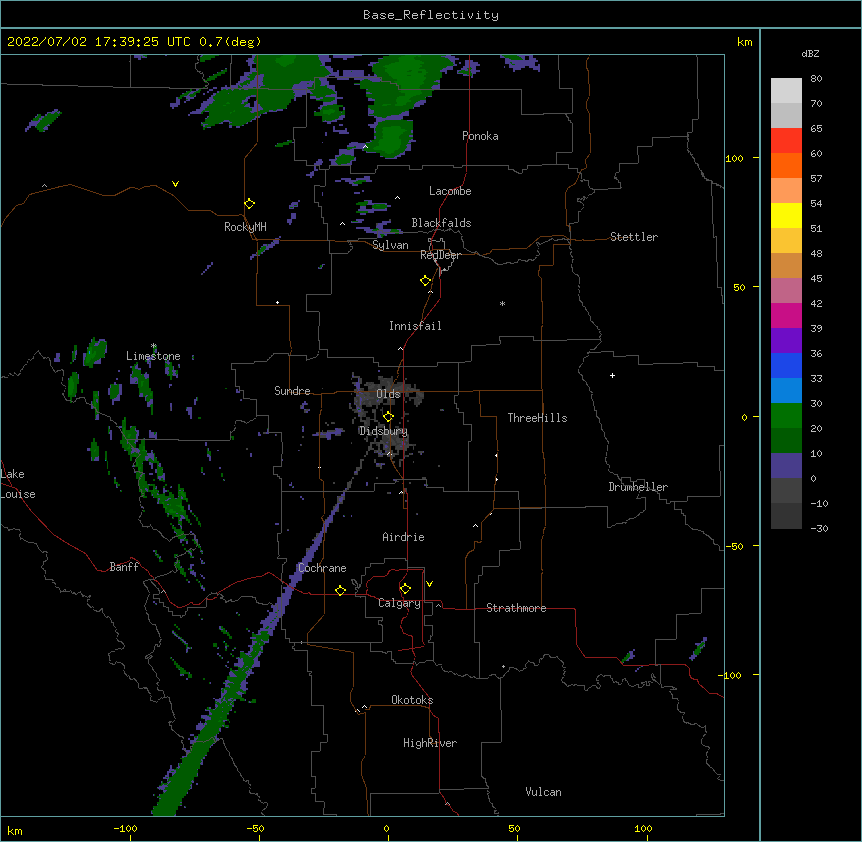The height and width of the screenshot is (842, 862).
Task: Pick the slate purple 0-10 dBZ swatch
Action: [x=786, y=466]
